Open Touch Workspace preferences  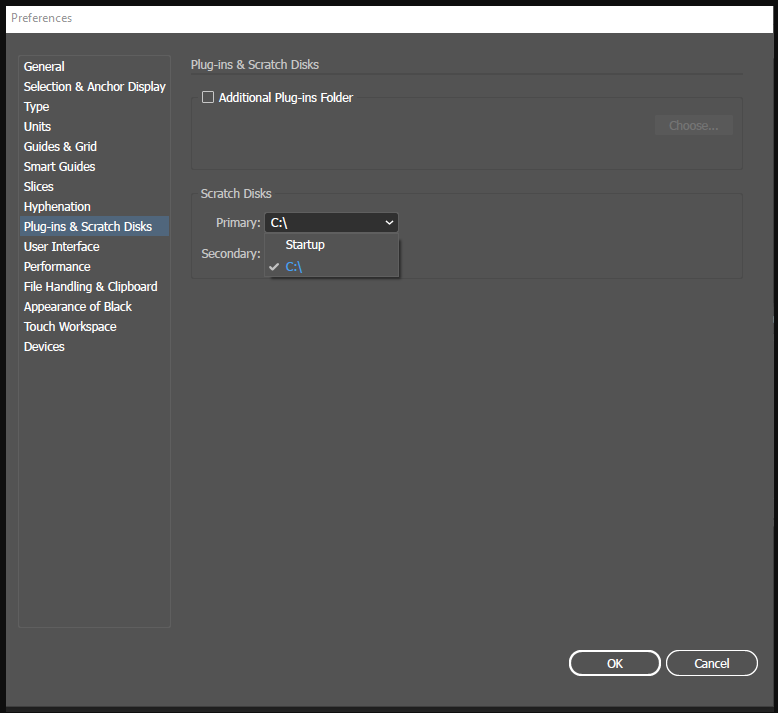point(94,326)
